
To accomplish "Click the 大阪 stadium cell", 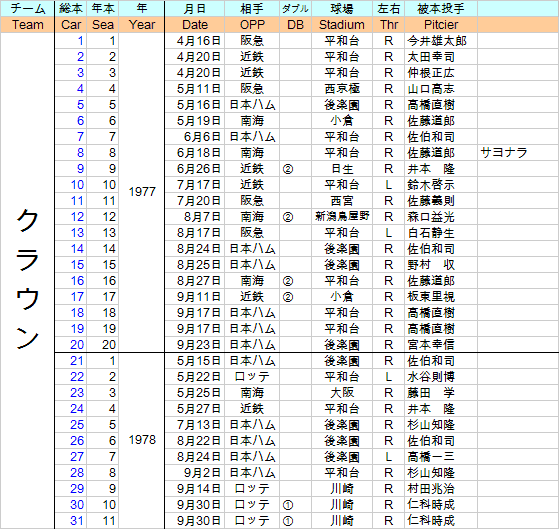I will 342,393.
